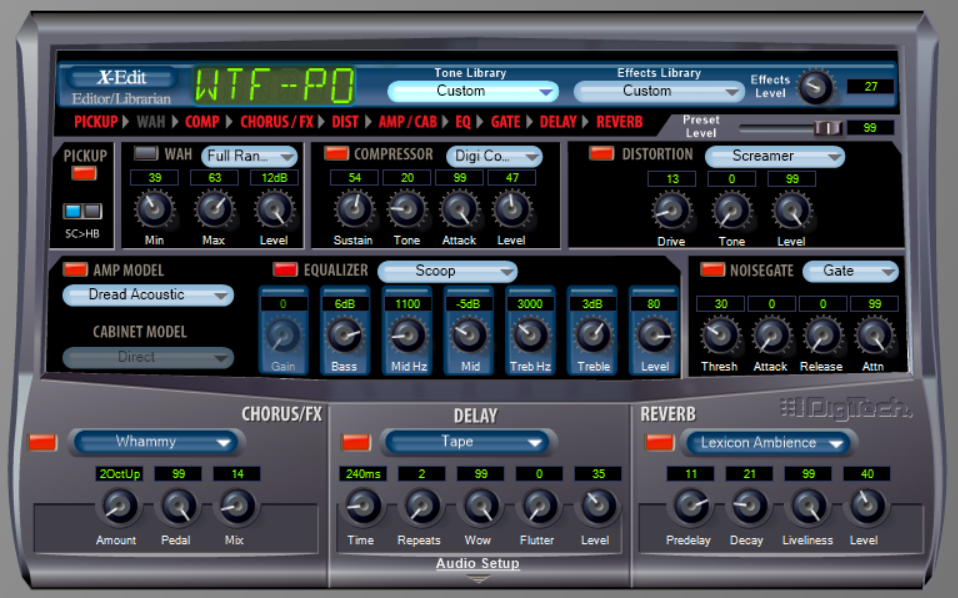Click the Compressor Sustain knob
Viewport: 958px width, 598px height.
click(x=354, y=209)
